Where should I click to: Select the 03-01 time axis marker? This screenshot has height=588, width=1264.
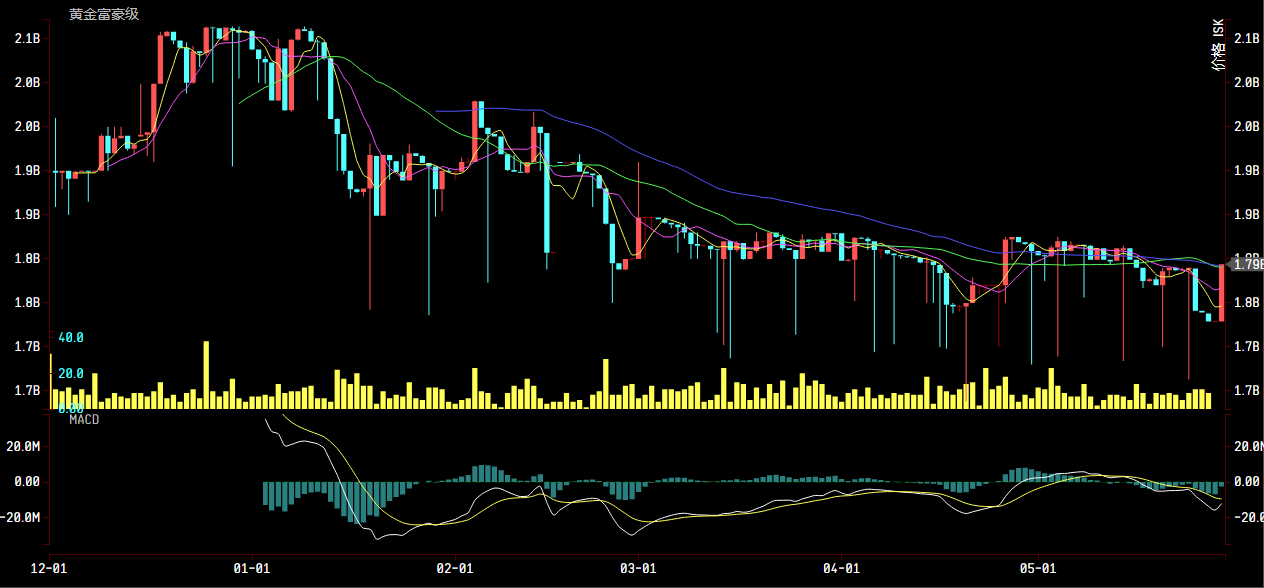(x=638, y=568)
